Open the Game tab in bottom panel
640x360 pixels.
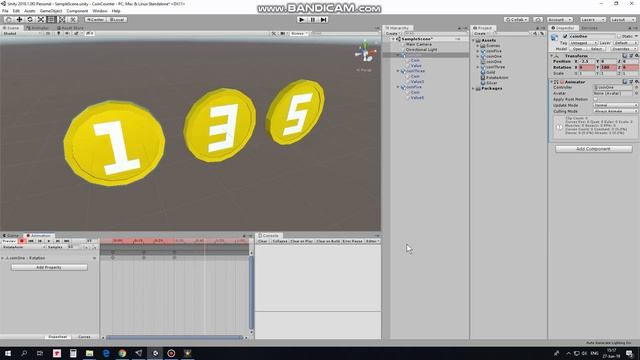[x=11, y=236]
